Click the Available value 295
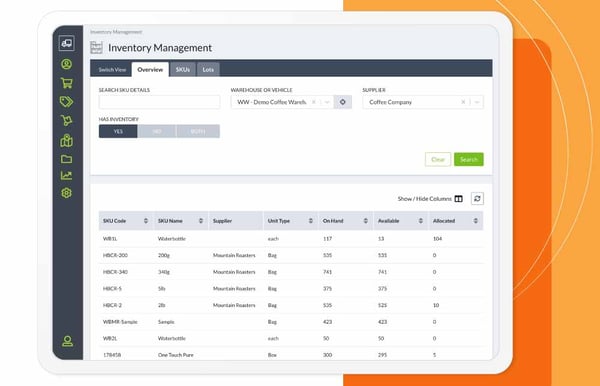 click(382, 355)
